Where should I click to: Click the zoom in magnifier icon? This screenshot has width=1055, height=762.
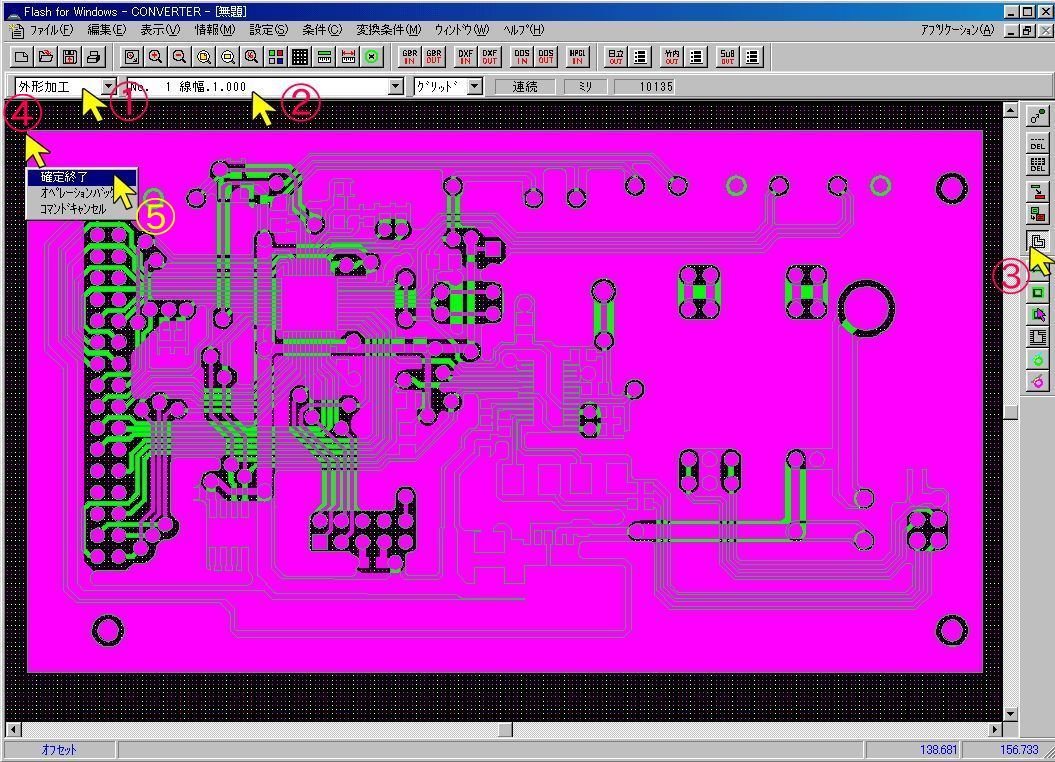point(155,57)
